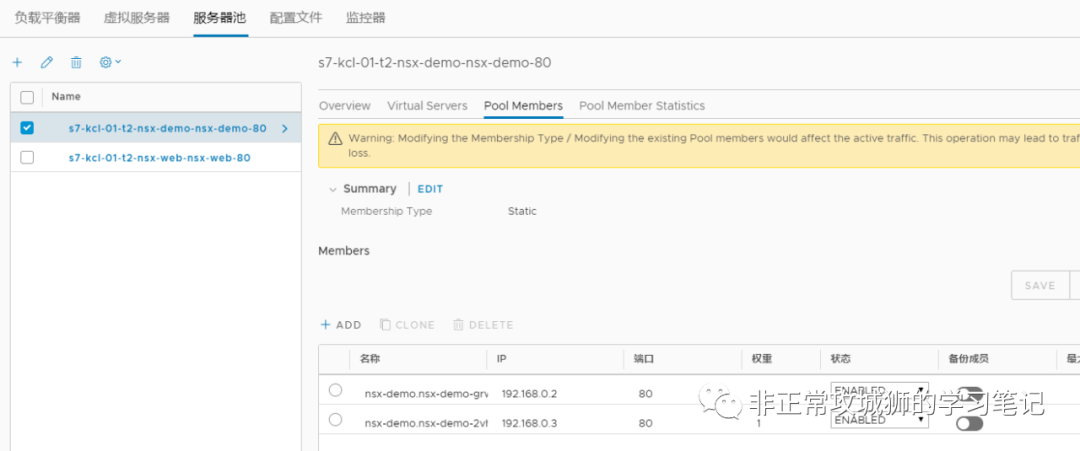The height and width of the screenshot is (451, 1080).
Task: Tick the select-all checkbox in Name header
Action: click(x=27, y=97)
